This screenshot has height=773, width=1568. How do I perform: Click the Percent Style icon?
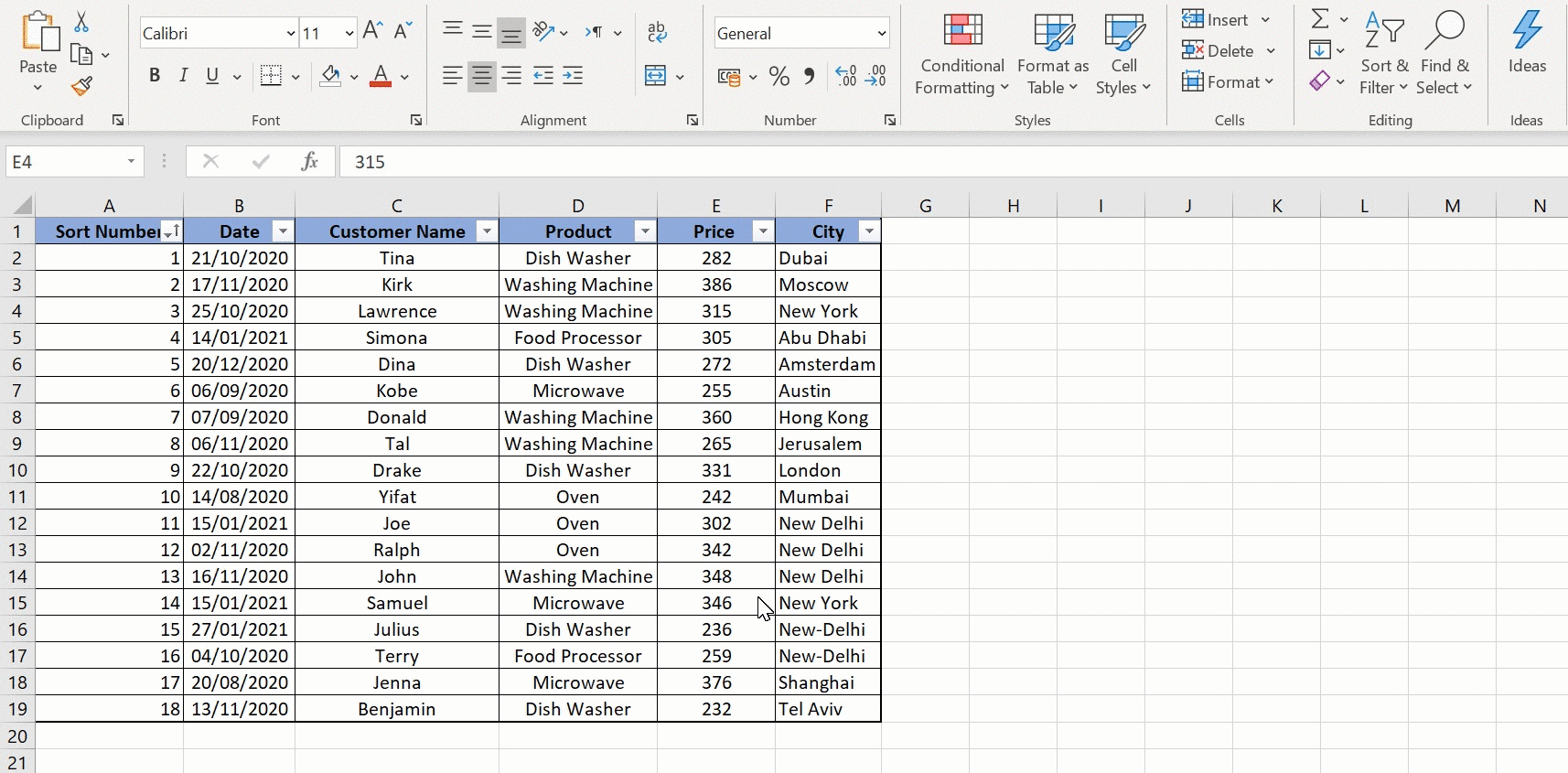(x=779, y=77)
